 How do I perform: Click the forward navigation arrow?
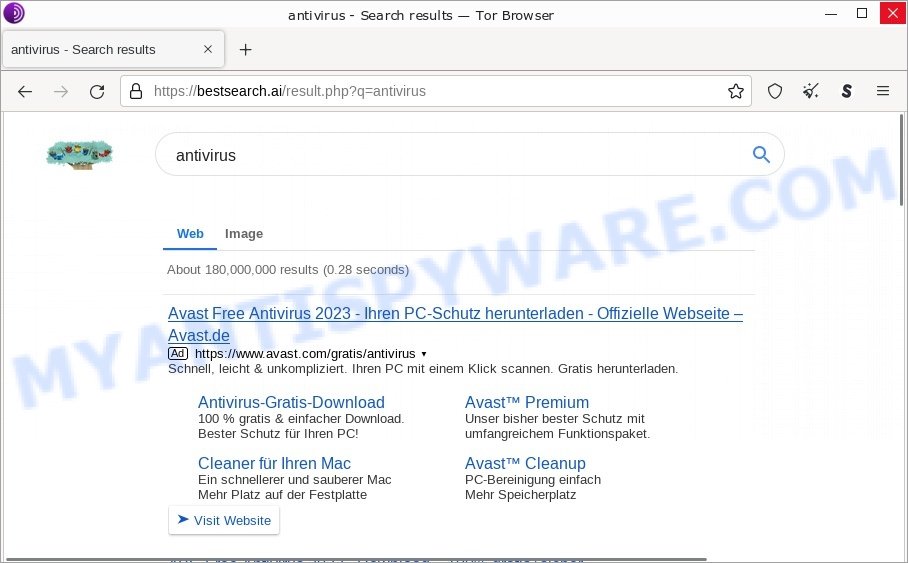pos(61,92)
